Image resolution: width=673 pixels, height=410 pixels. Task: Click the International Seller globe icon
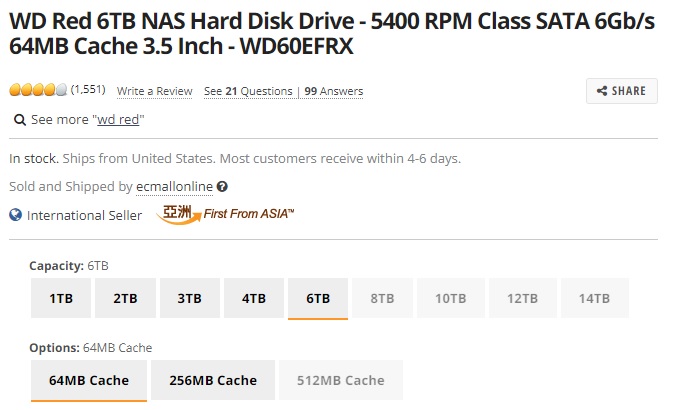tap(15, 215)
